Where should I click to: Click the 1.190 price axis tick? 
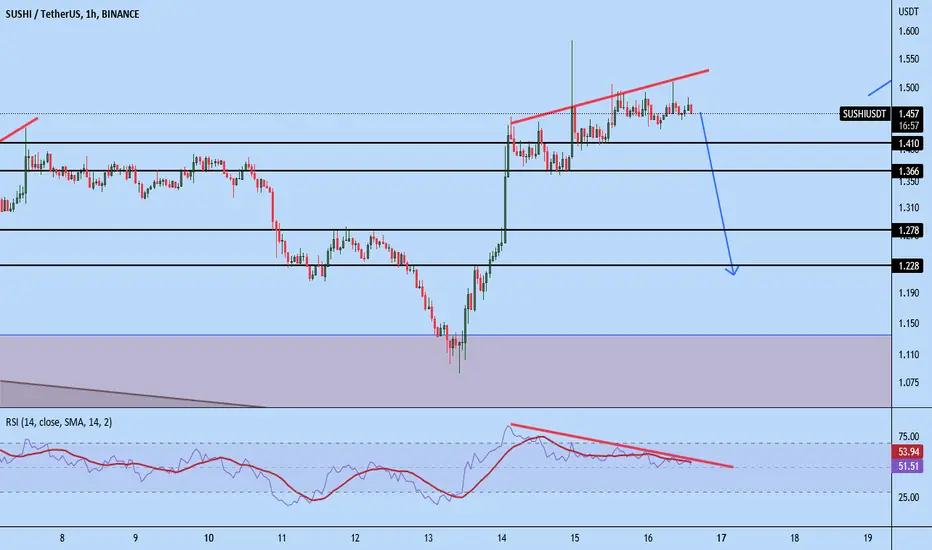pos(909,293)
